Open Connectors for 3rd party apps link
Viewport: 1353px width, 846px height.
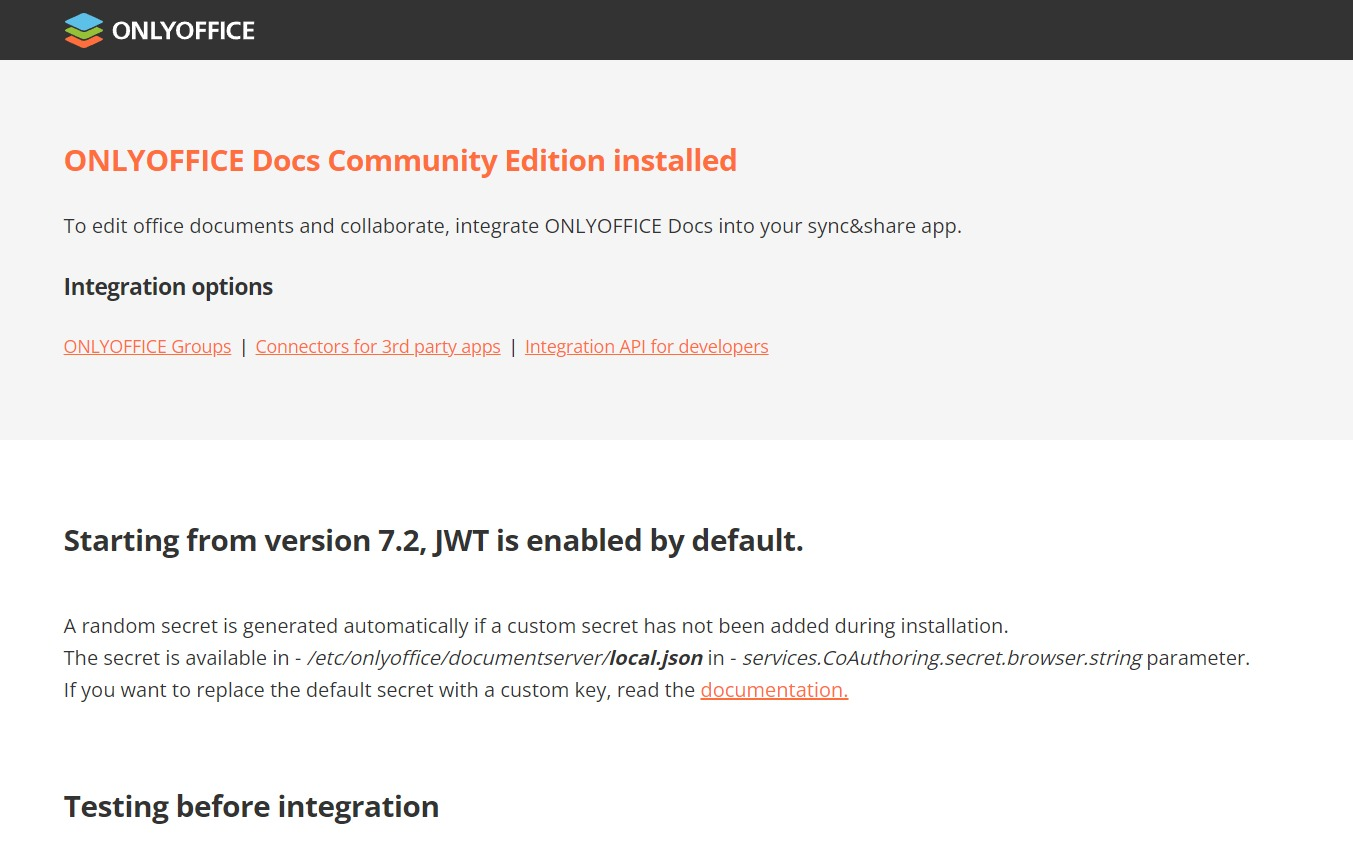pyautogui.click(x=378, y=347)
